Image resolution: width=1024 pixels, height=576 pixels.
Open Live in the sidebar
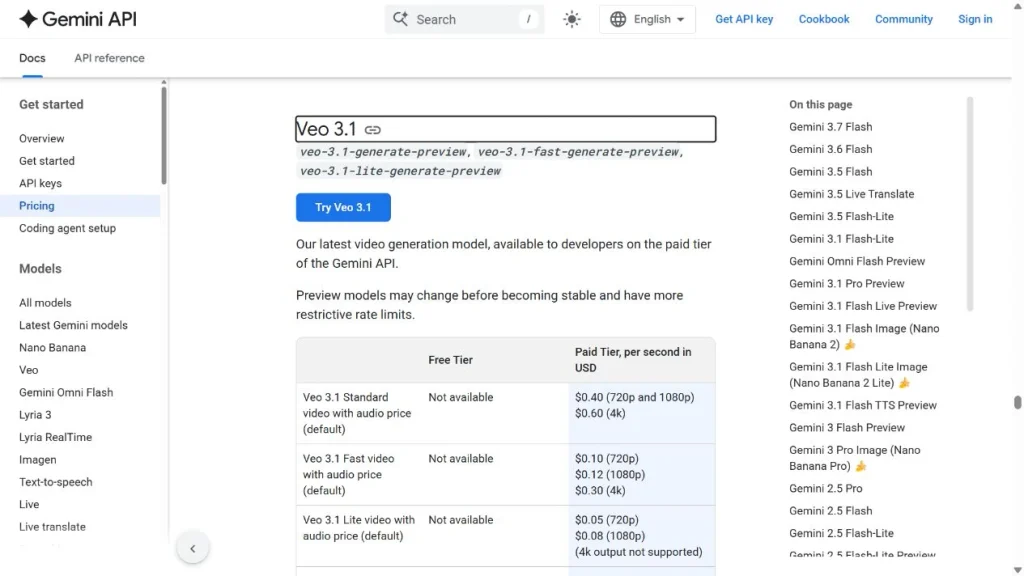[x=29, y=504]
